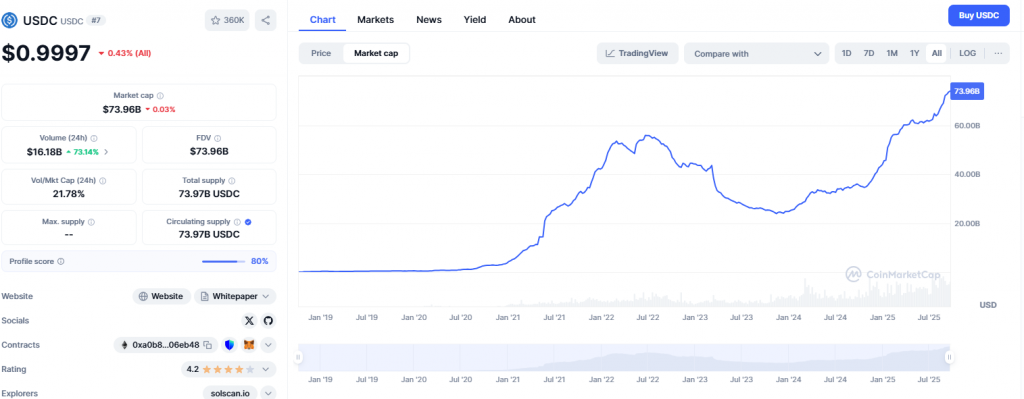Open the X (Twitter) social link

point(249,321)
